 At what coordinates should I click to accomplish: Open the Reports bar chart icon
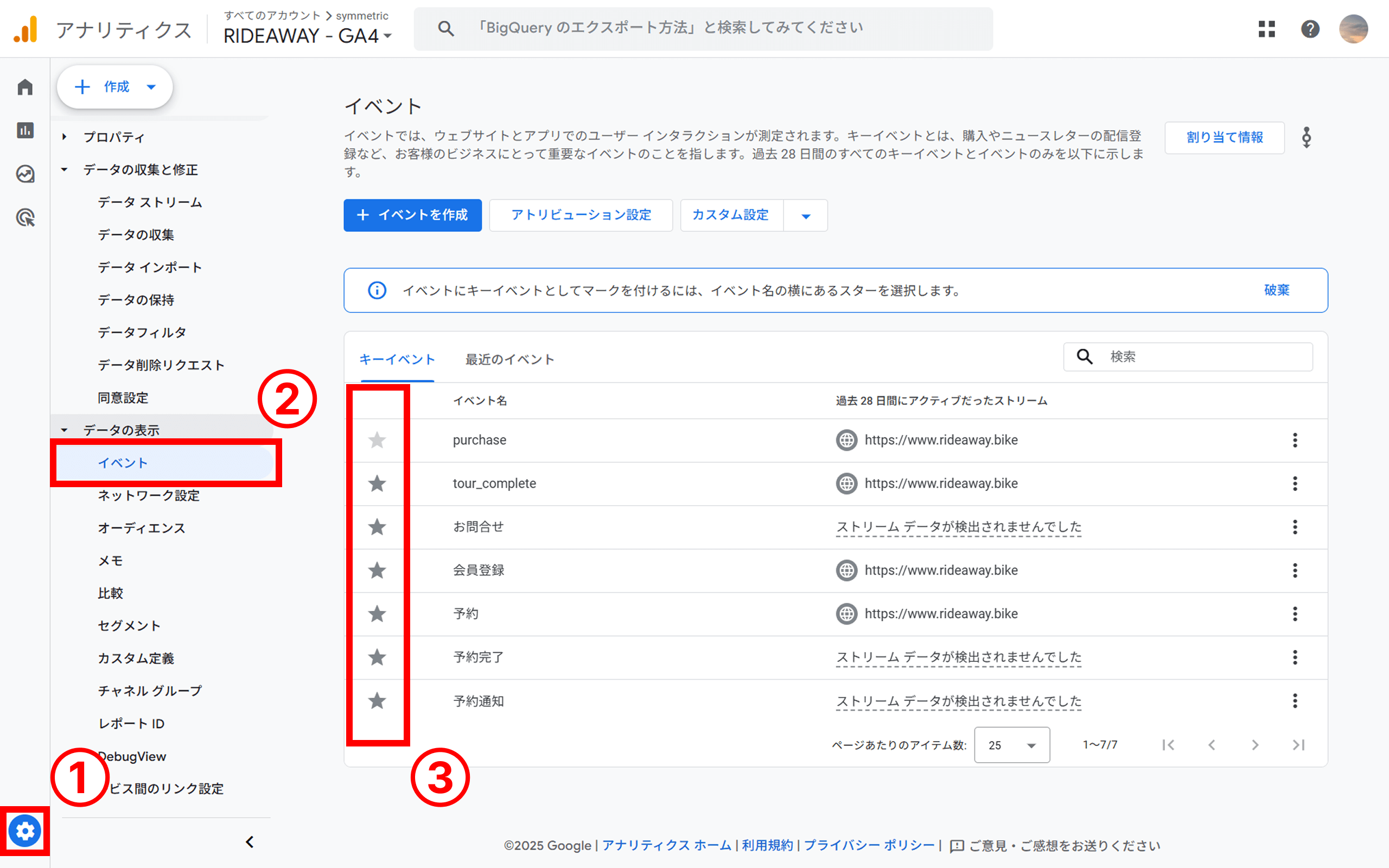coord(24,130)
